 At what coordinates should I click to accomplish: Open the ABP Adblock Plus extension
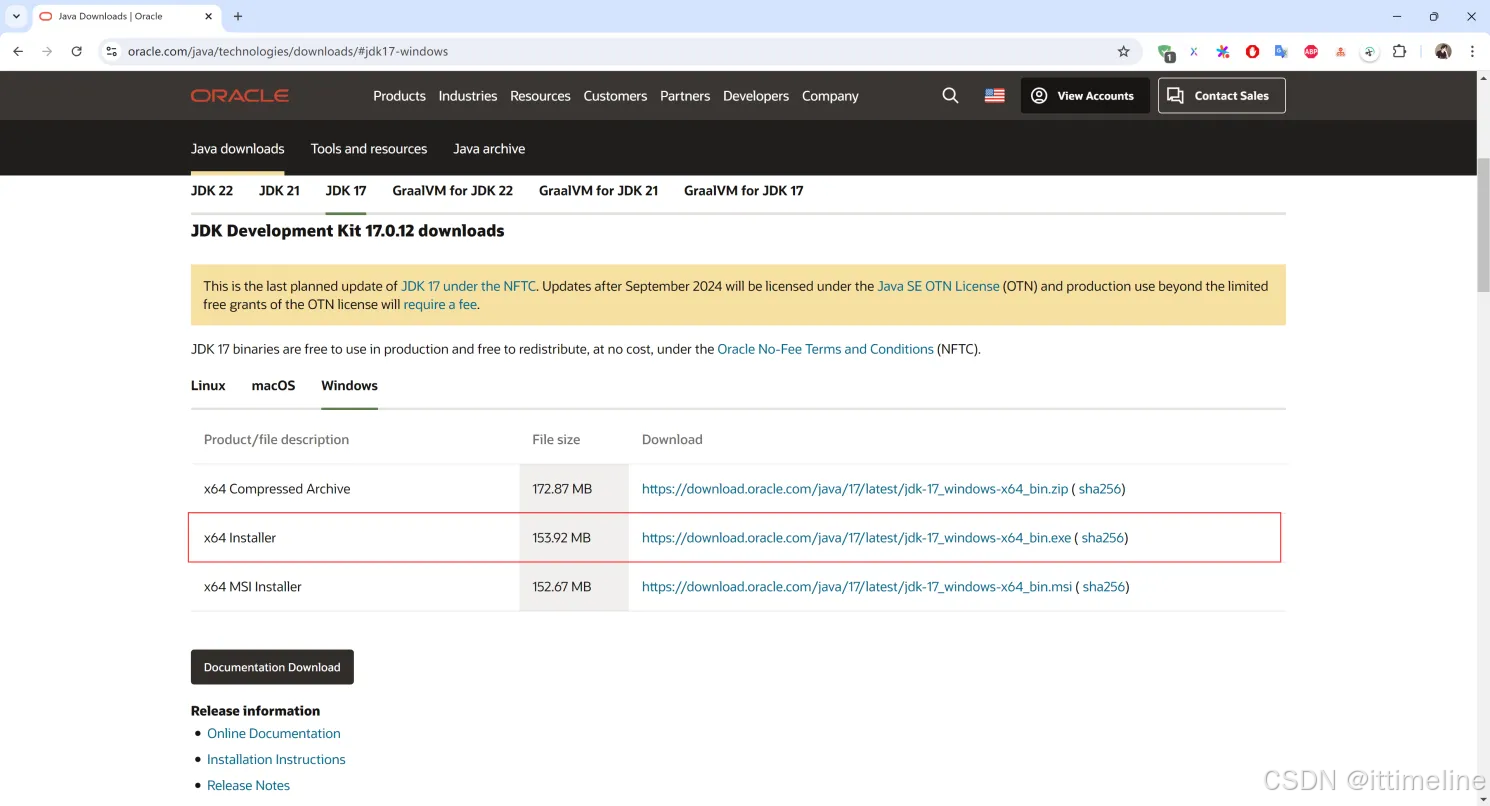click(x=1311, y=51)
